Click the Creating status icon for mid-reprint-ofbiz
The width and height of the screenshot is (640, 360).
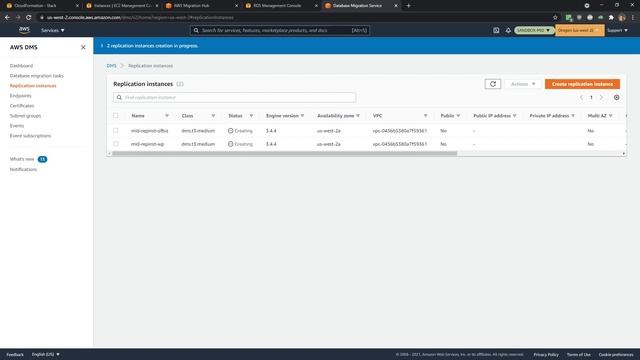pyautogui.click(x=231, y=131)
